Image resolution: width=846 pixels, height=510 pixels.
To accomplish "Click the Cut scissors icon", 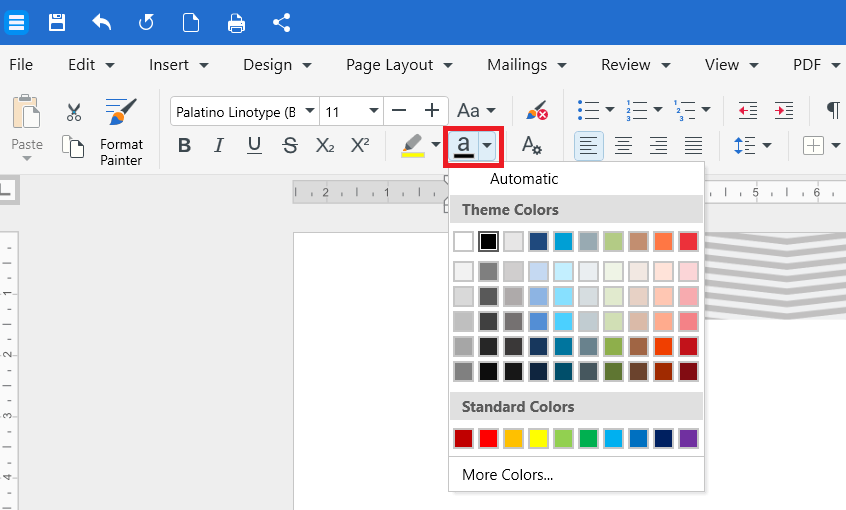I will (x=74, y=112).
